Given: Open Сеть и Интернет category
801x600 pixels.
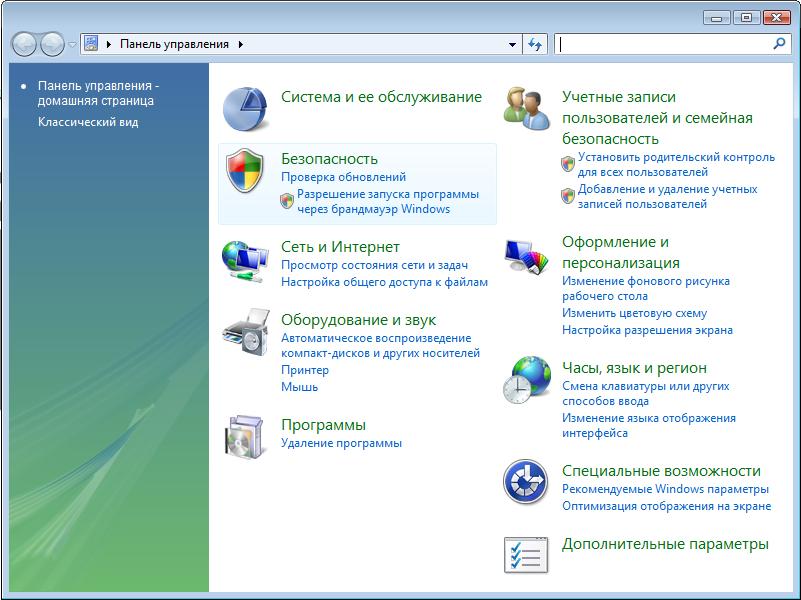Looking at the screenshot, I should [x=340, y=247].
